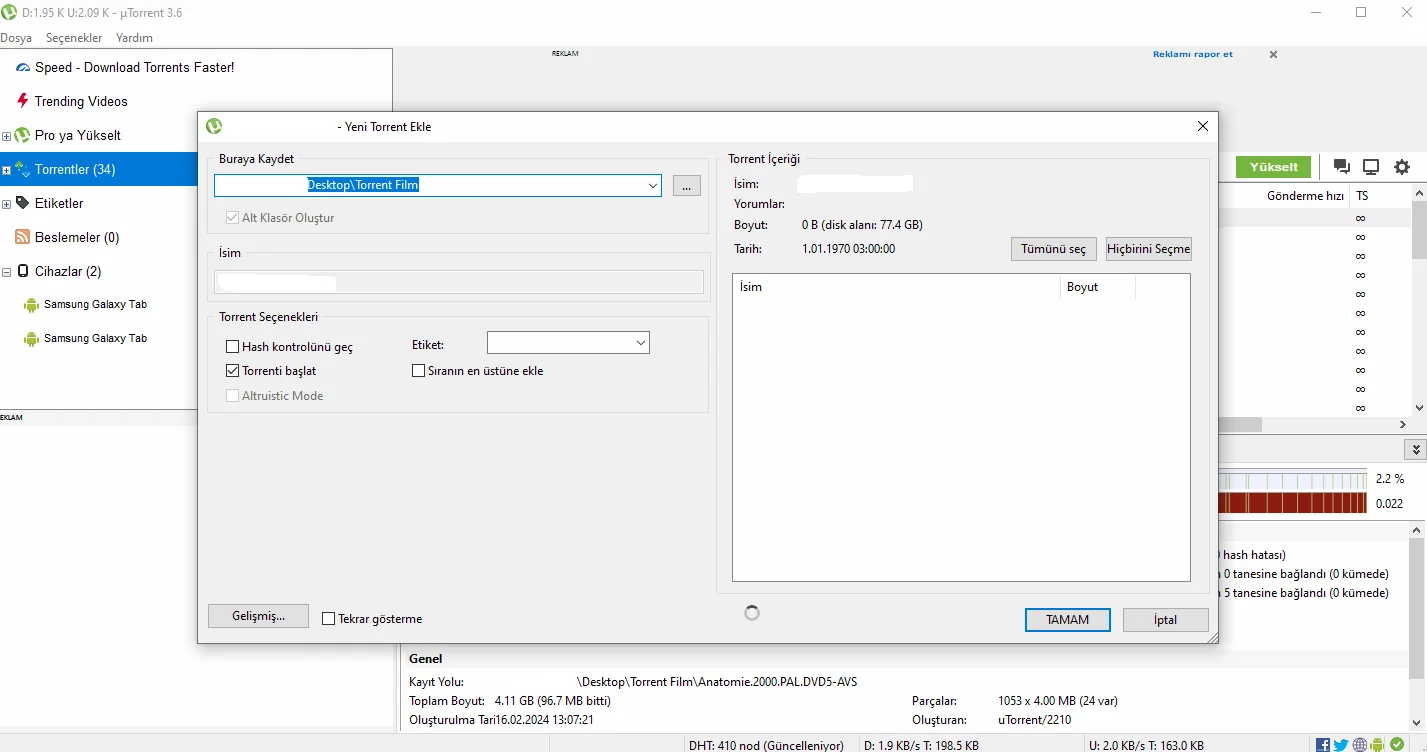Viewport: 1427px width, 752px height.
Task: Click Boyut column header in Torrent İçeriği
Action: 1097,287
